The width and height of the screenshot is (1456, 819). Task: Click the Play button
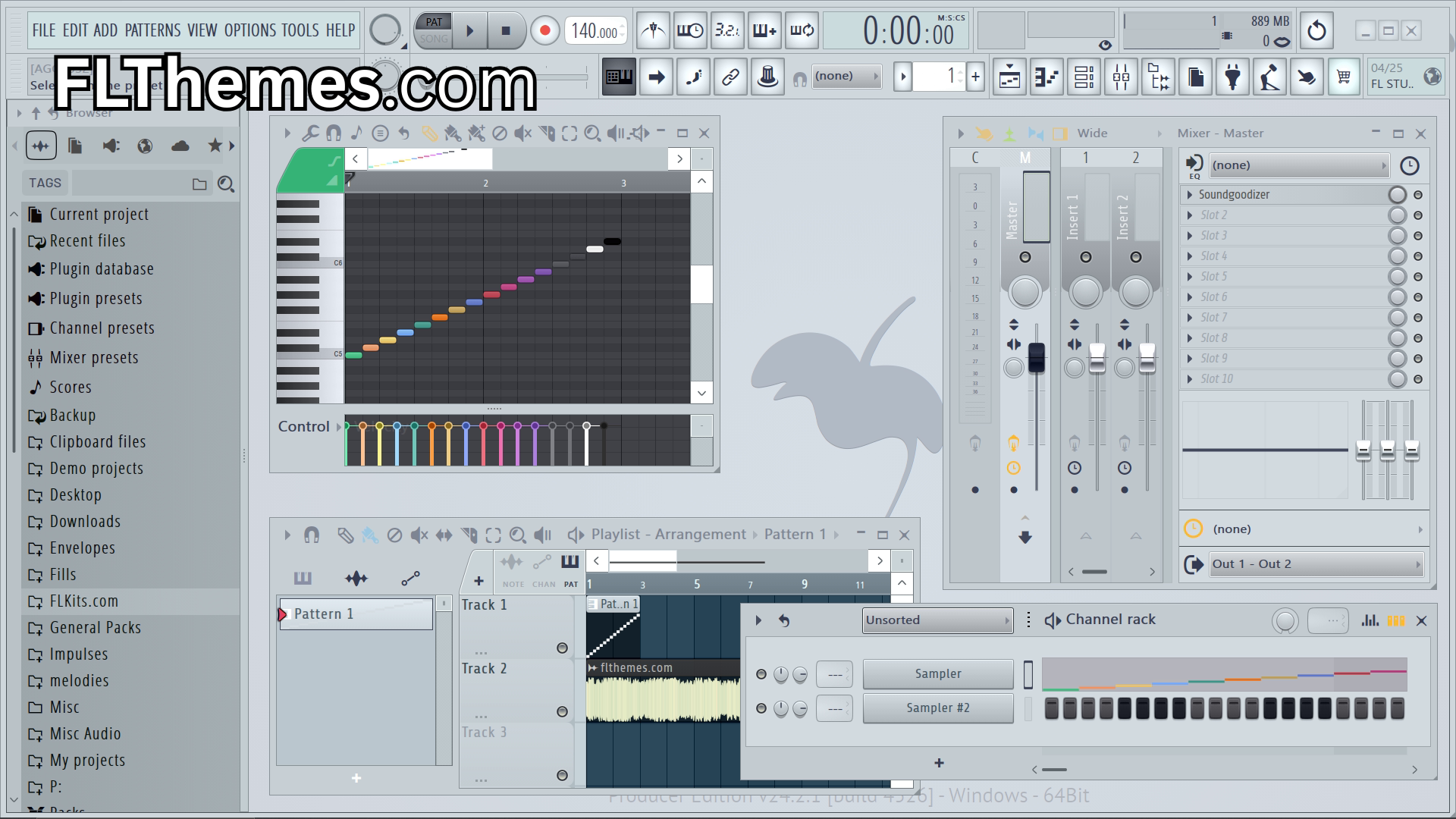coord(469,31)
